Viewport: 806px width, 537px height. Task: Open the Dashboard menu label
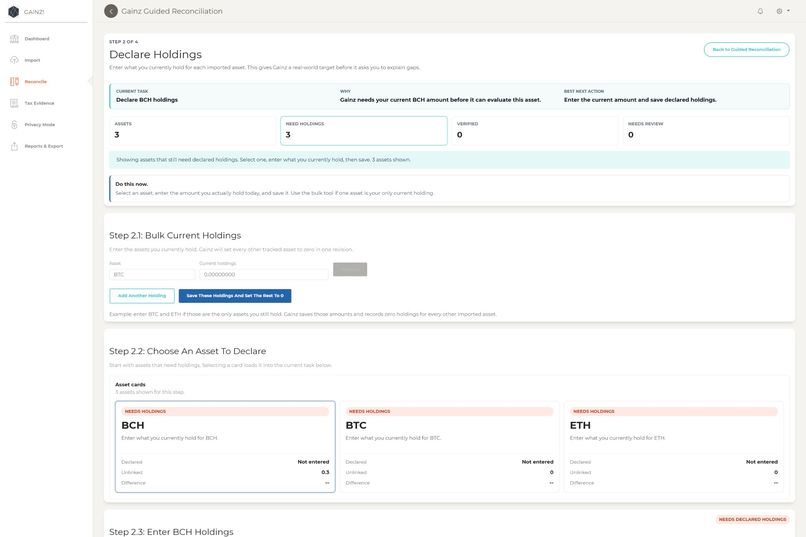(x=37, y=39)
